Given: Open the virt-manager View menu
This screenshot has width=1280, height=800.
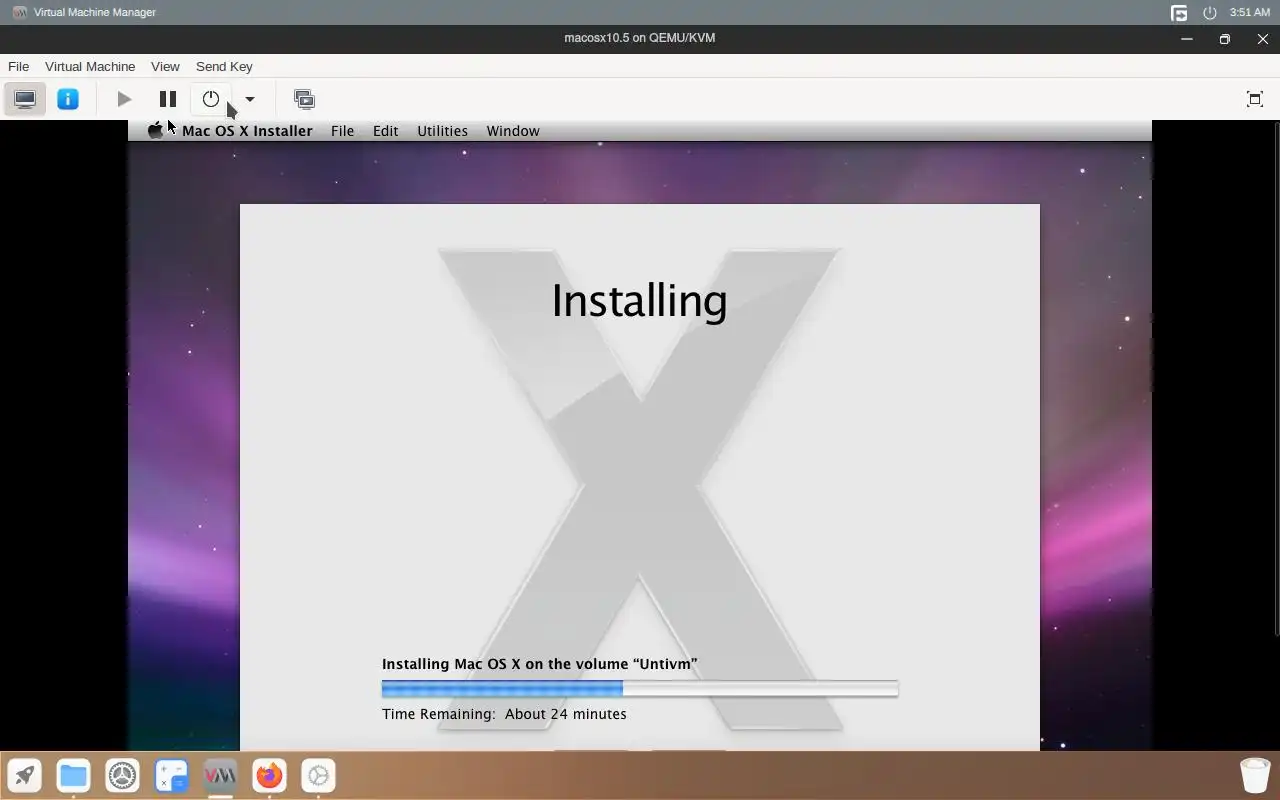Looking at the screenshot, I should pyautogui.click(x=165, y=66).
